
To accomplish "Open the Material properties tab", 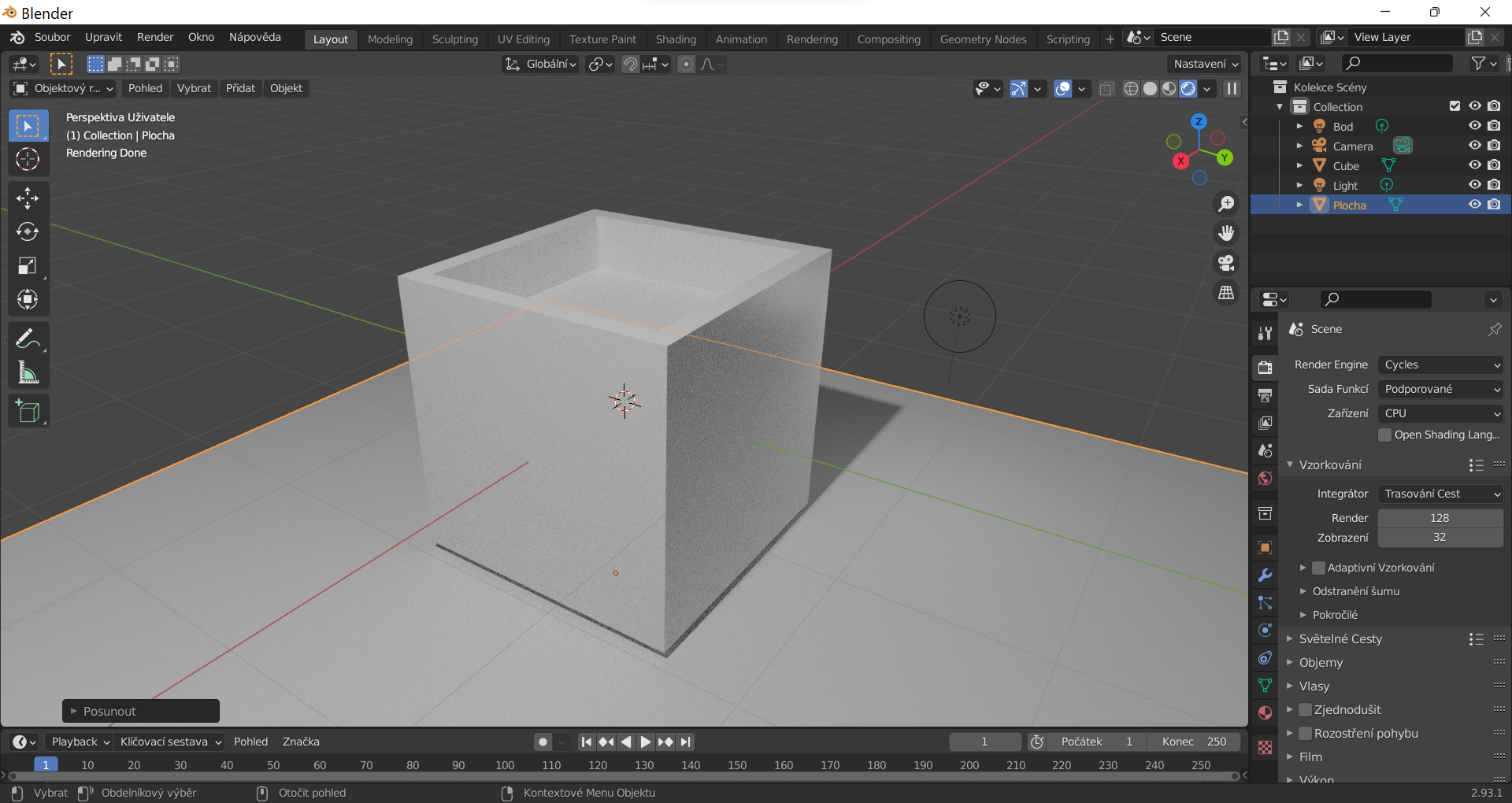I will (x=1265, y=712).
